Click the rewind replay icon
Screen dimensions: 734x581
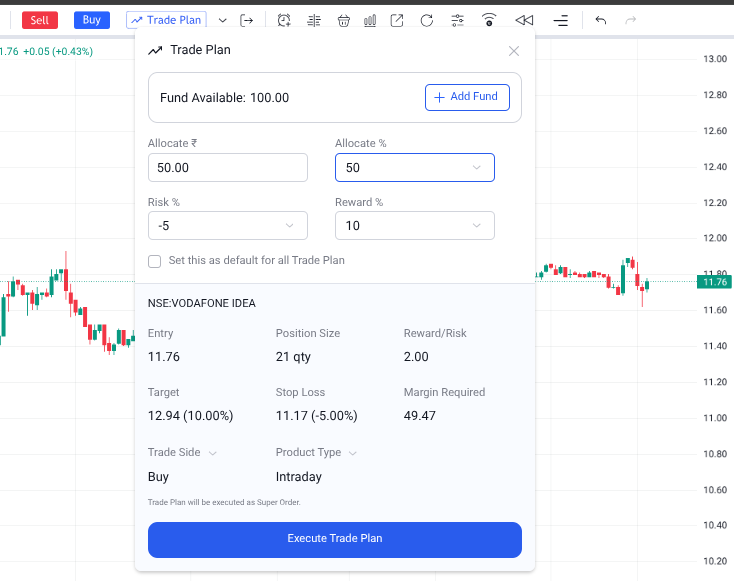524,20
